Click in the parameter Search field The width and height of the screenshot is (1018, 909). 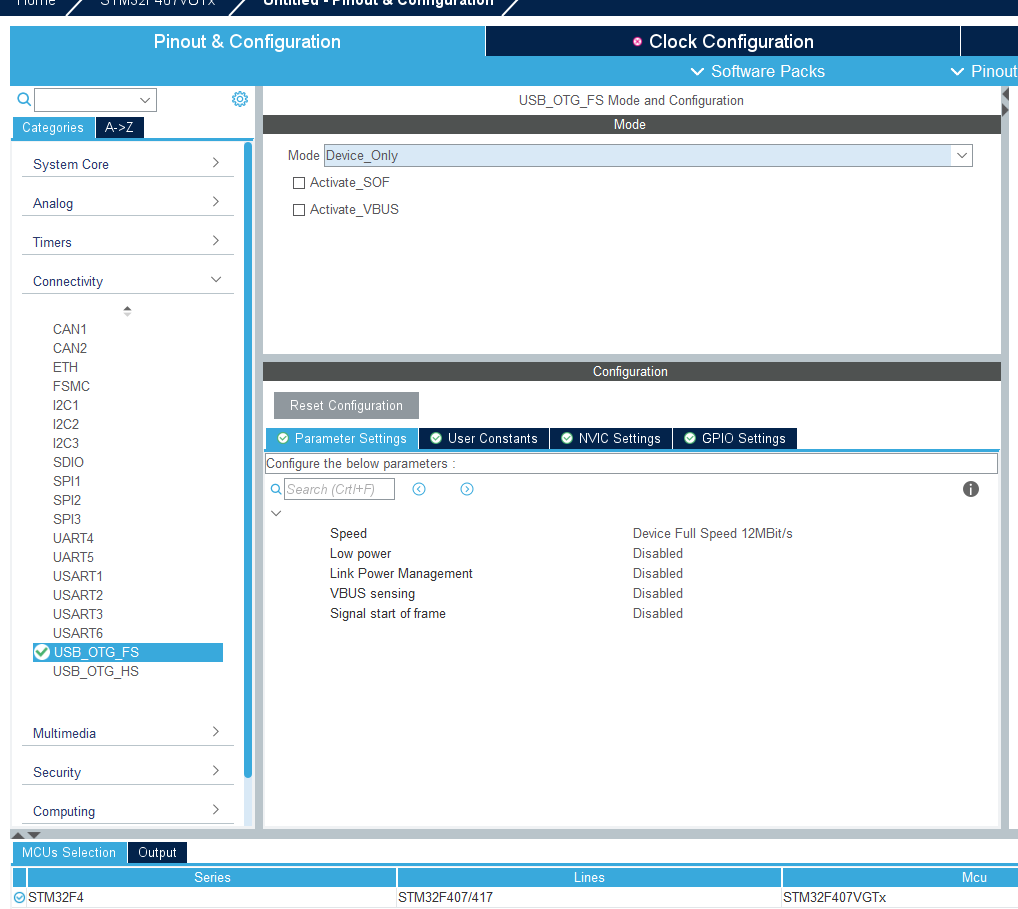[x=339, y=489]
